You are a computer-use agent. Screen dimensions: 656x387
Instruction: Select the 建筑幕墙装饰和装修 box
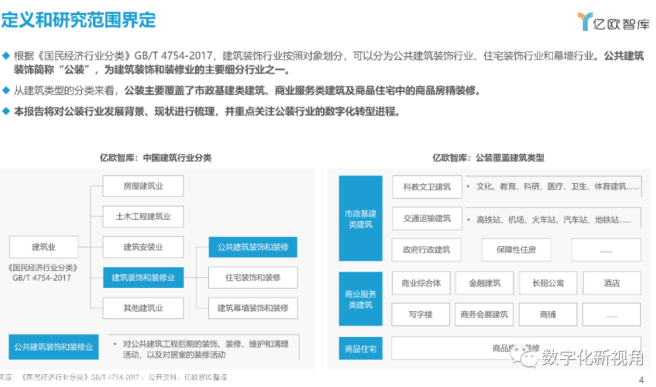(x=253, y=308)
